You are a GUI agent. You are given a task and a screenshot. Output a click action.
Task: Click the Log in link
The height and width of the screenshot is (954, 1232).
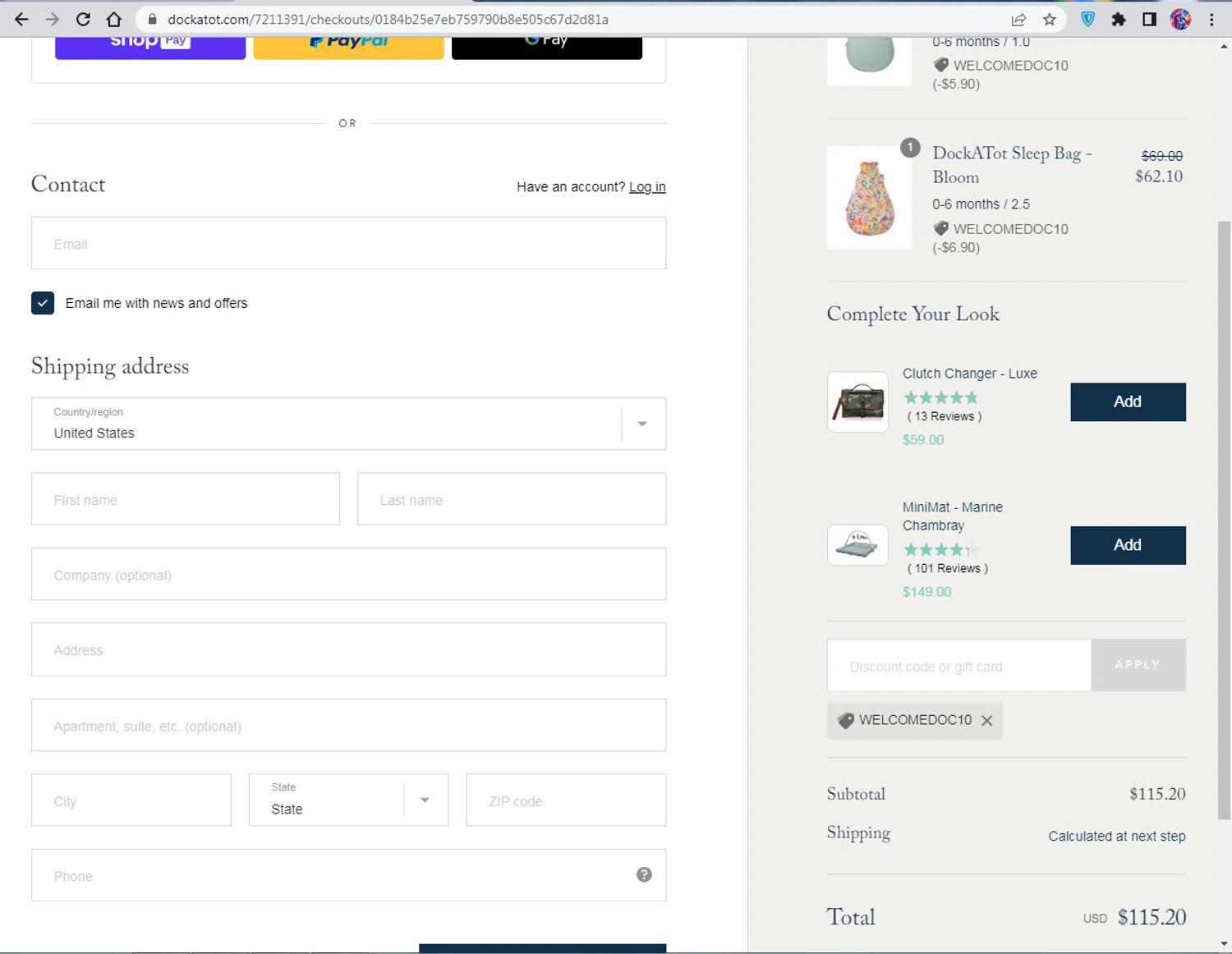point(647,187)
